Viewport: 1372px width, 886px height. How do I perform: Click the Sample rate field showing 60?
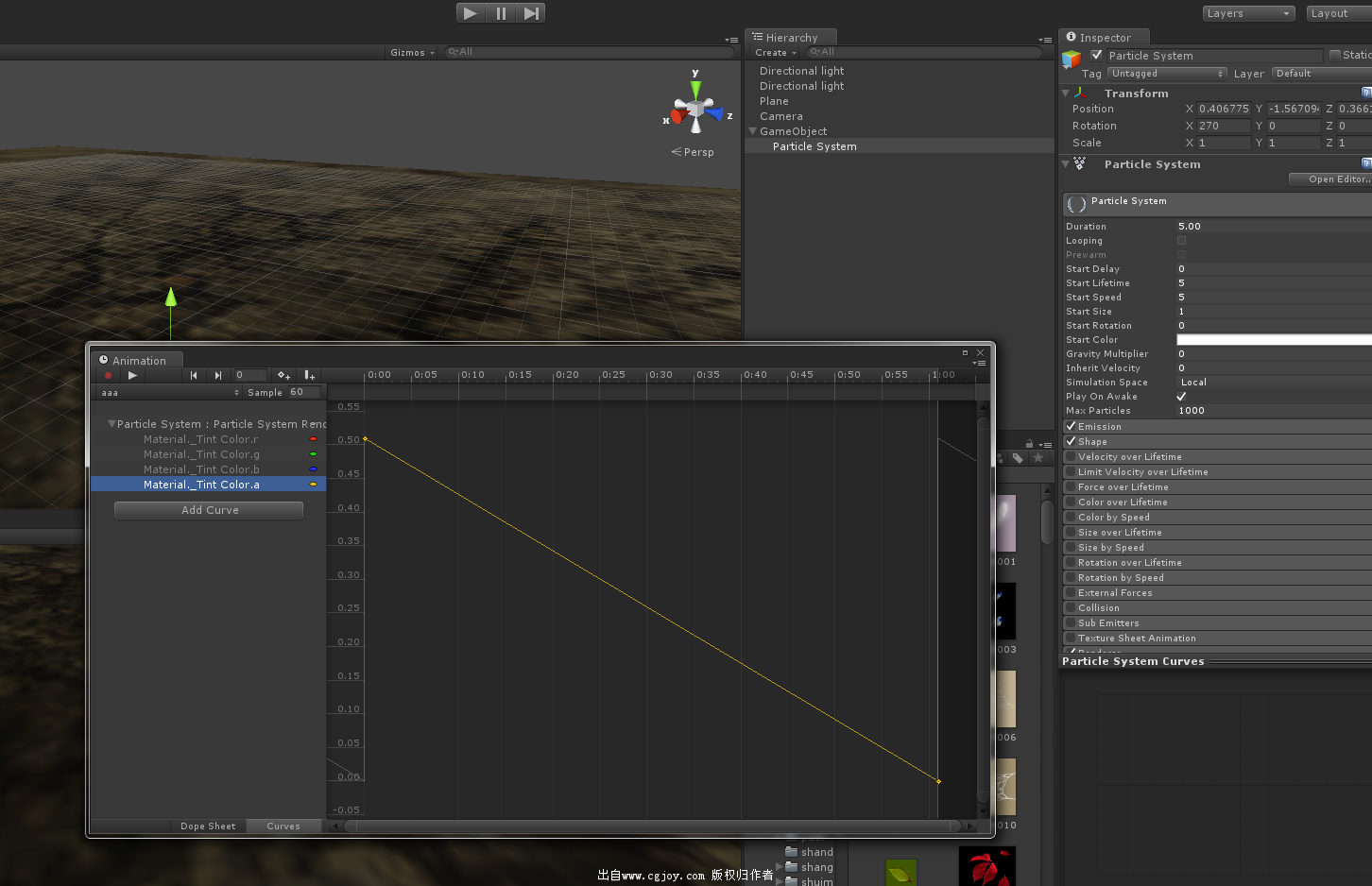[303, 393]
